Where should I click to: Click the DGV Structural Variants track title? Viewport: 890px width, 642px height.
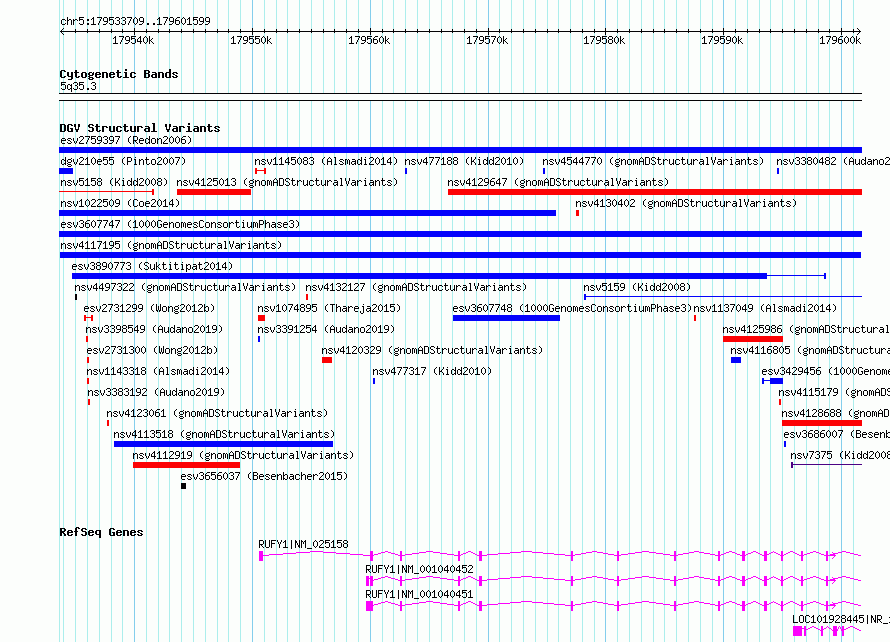140,128
